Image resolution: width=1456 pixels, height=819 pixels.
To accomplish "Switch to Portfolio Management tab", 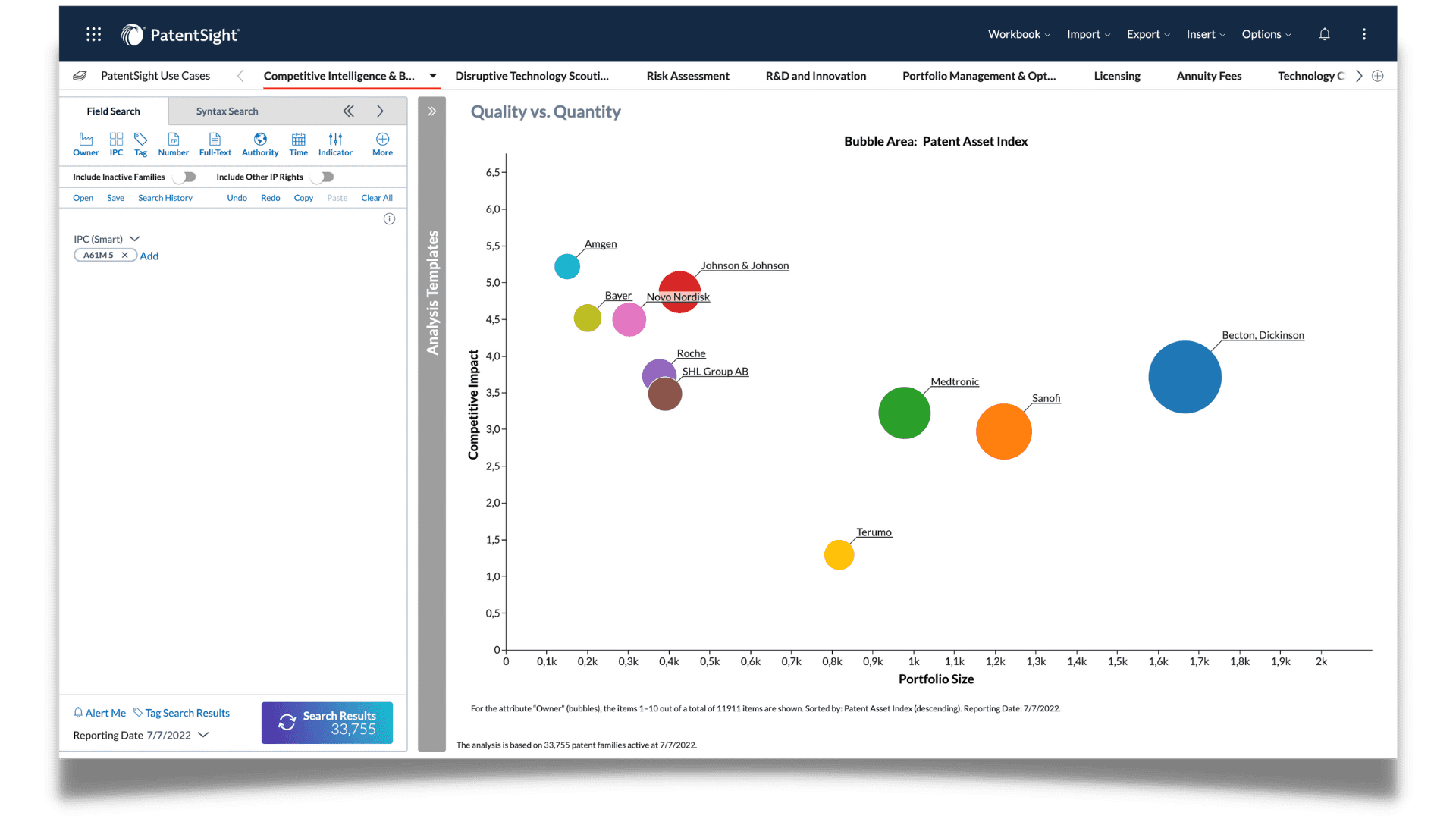I will (979, 76).
